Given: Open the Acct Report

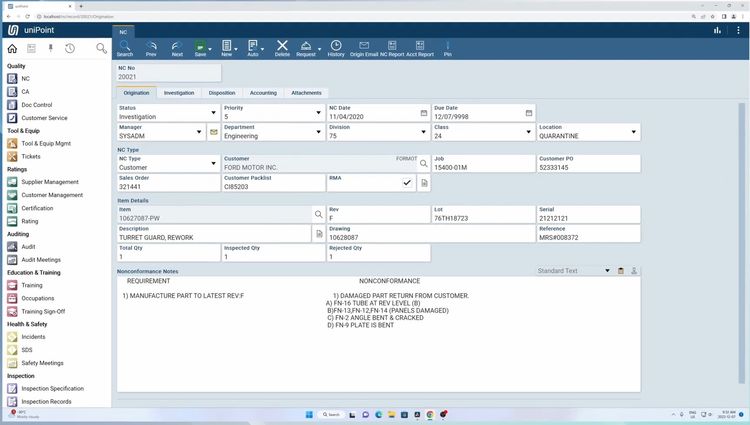Looking at the screenshot, I should (x=419, y=48).
